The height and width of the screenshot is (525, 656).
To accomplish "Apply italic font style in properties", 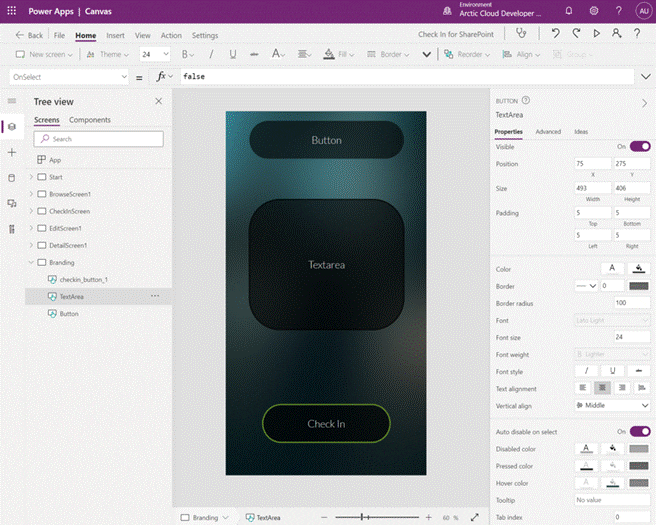I will (x=585, y=371).
